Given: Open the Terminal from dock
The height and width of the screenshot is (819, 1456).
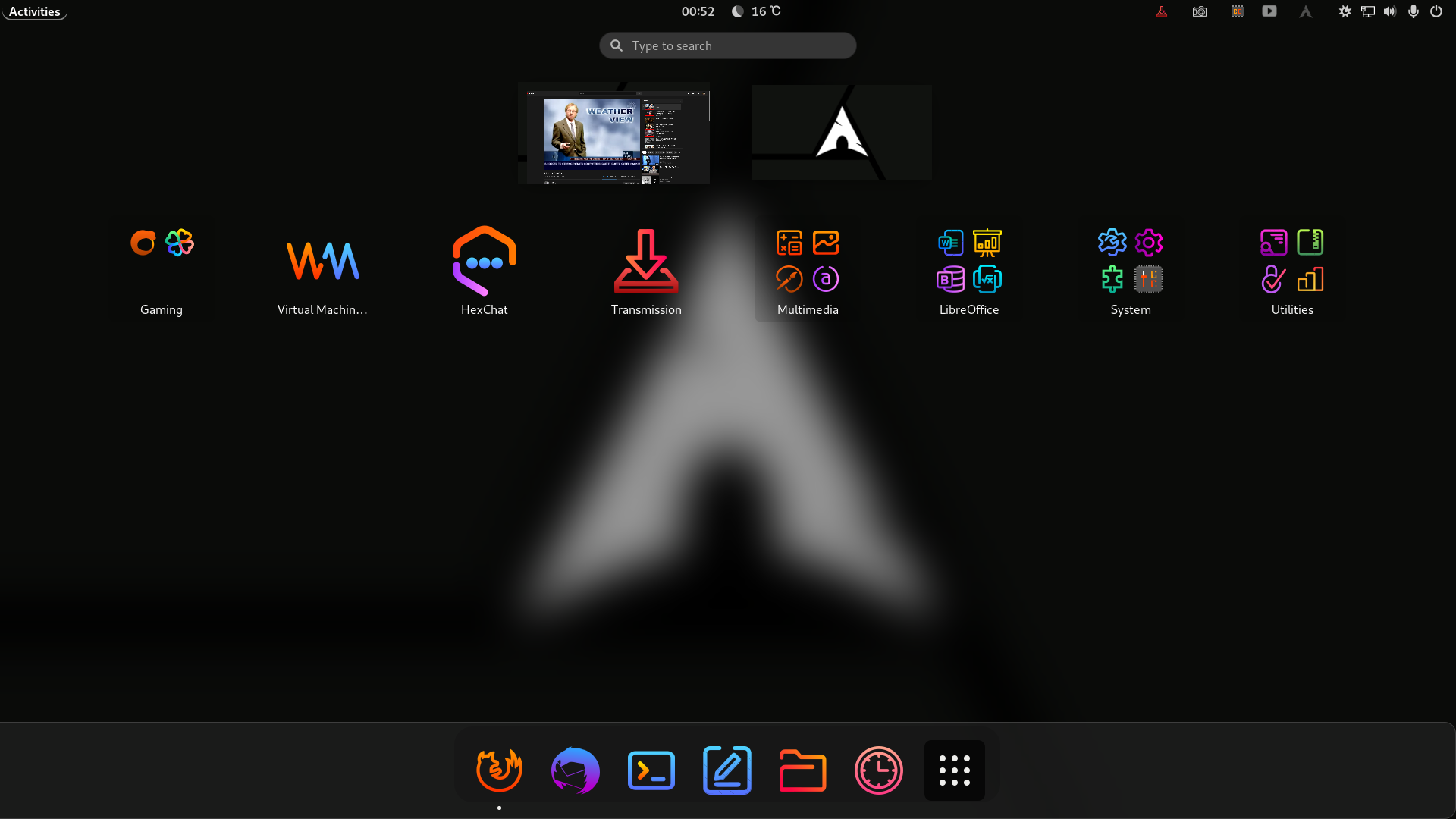Looking at the screenshot, I should [651, 770].
